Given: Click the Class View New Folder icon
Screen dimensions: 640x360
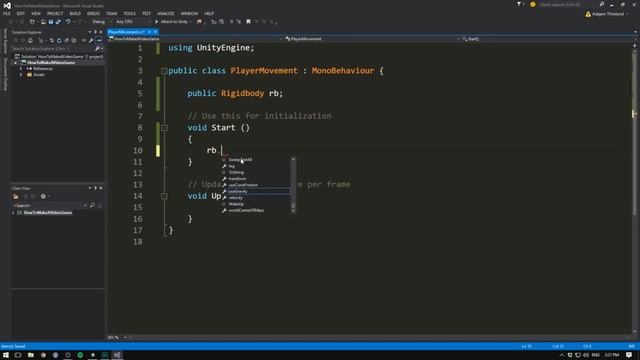Looking at the screenshot, I should (16, 196).
